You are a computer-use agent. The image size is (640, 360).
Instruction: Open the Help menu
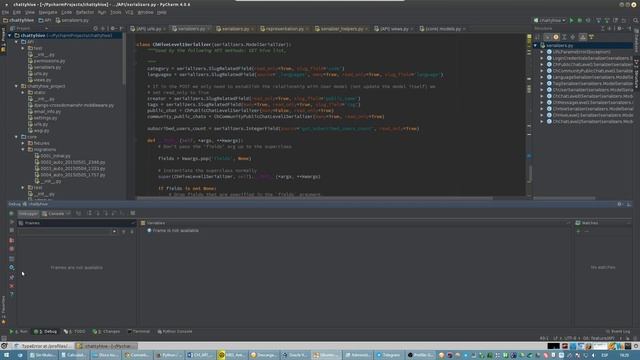tap(162, 12)
